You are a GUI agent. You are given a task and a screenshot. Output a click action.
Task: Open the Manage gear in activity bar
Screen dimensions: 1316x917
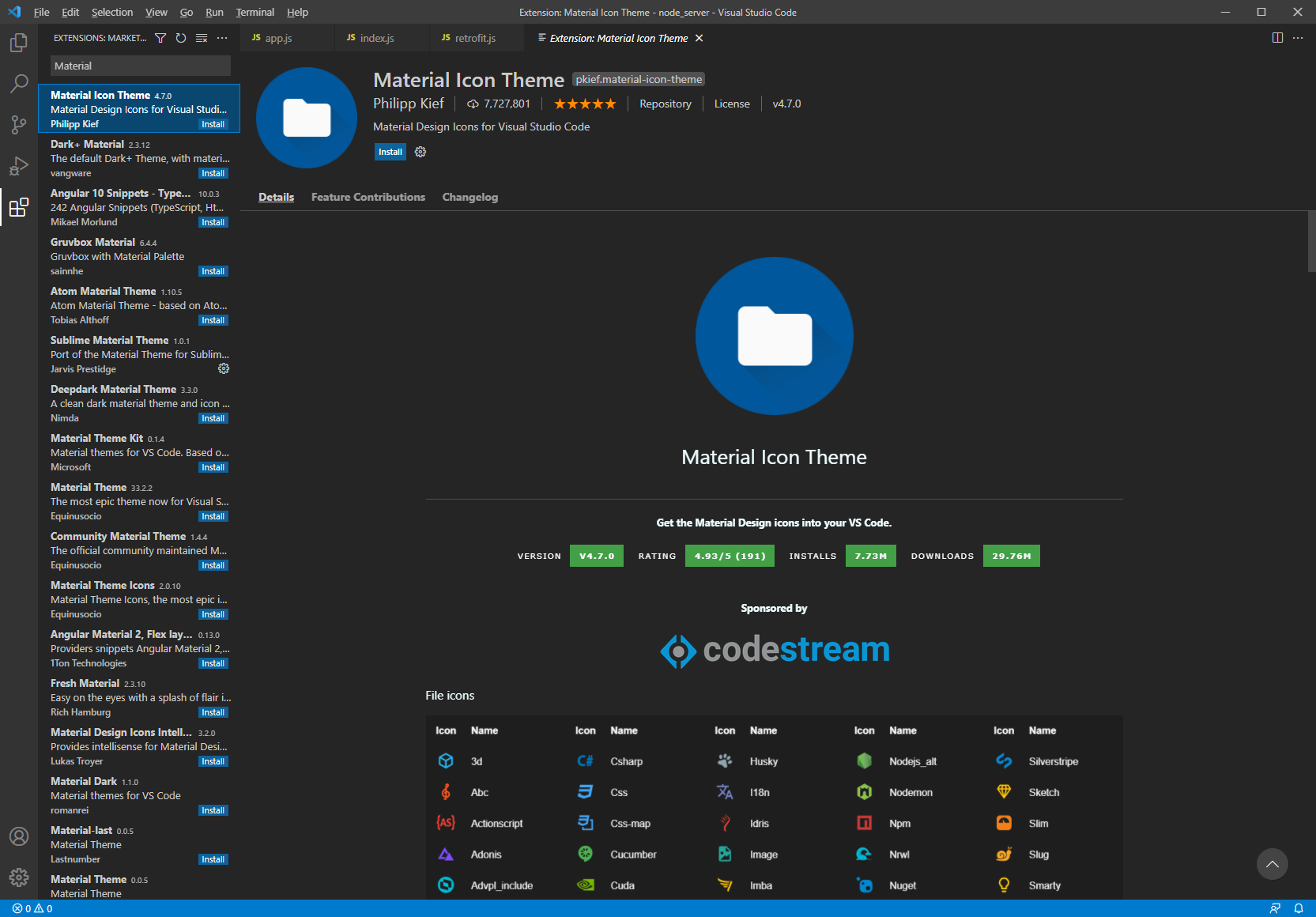19,877
